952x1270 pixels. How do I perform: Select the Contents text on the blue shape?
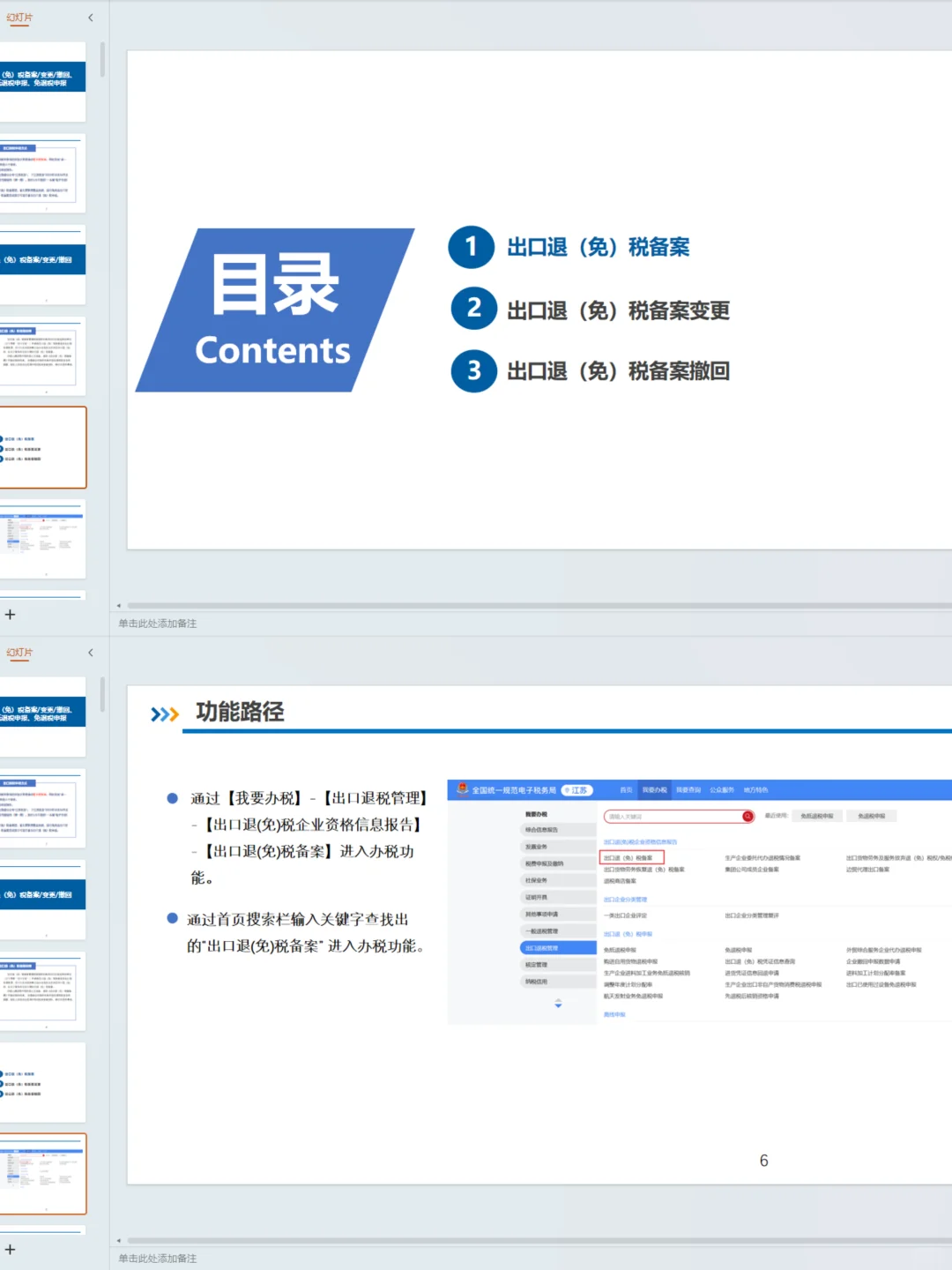pos(272,351)
